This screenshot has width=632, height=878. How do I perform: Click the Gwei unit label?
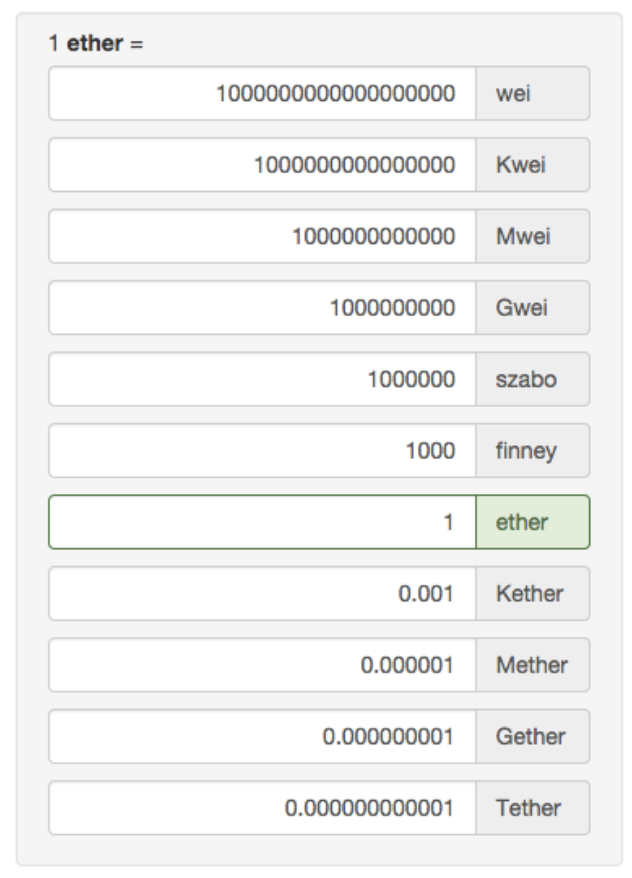(532, 308)
